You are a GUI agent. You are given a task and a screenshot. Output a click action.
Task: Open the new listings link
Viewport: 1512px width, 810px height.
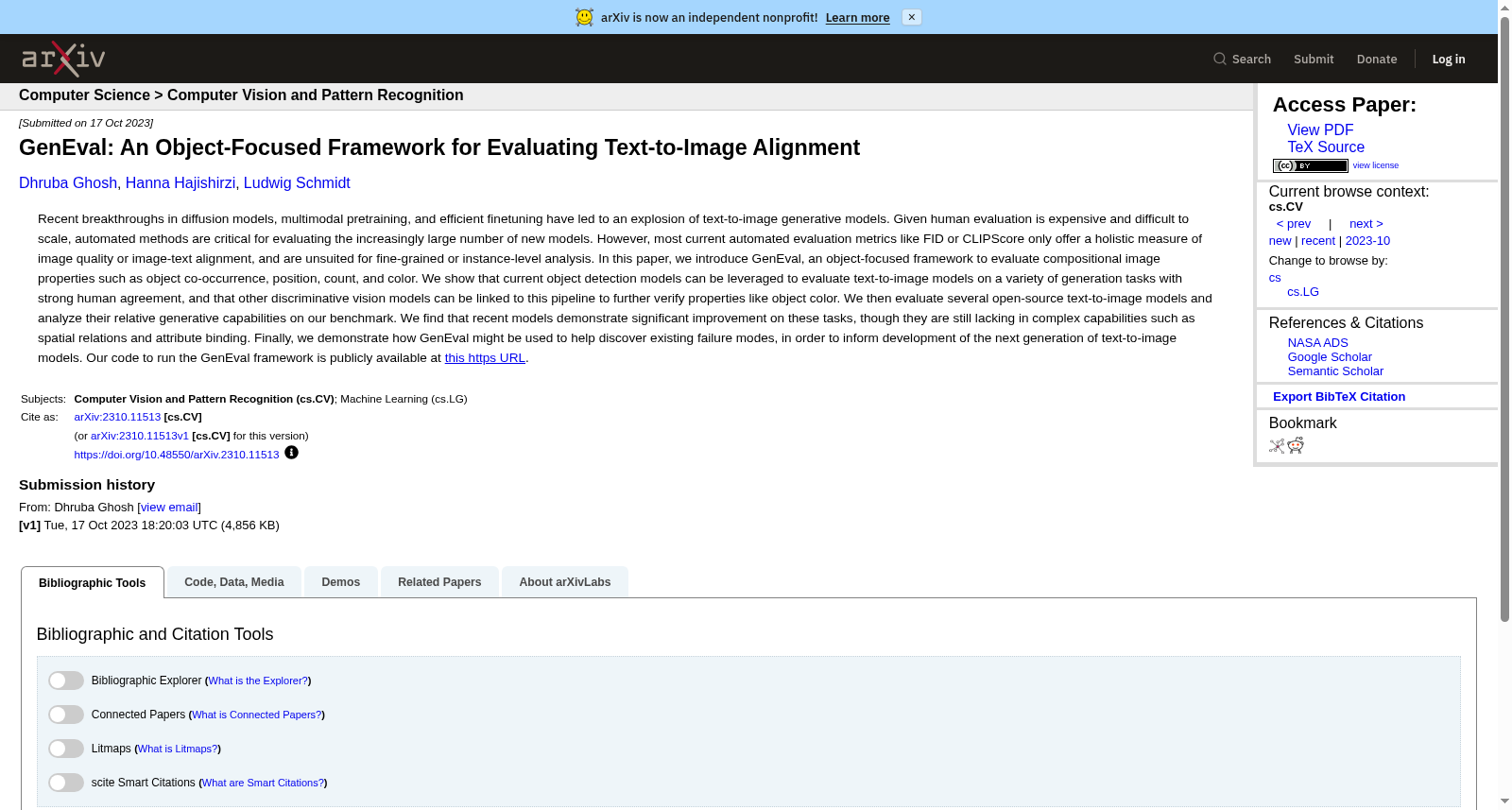1280,241
